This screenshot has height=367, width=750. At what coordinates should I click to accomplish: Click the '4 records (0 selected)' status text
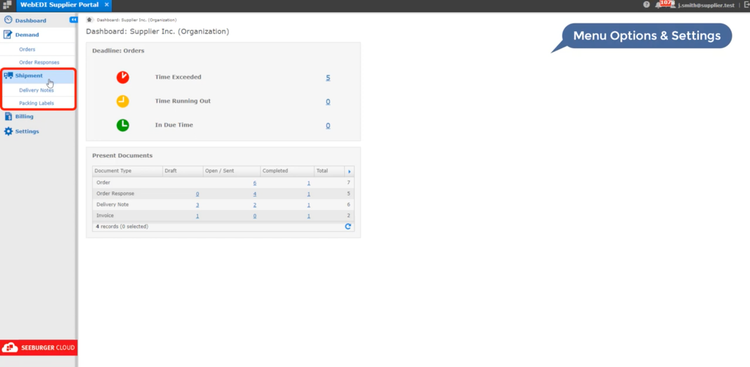tap(122, 226)
